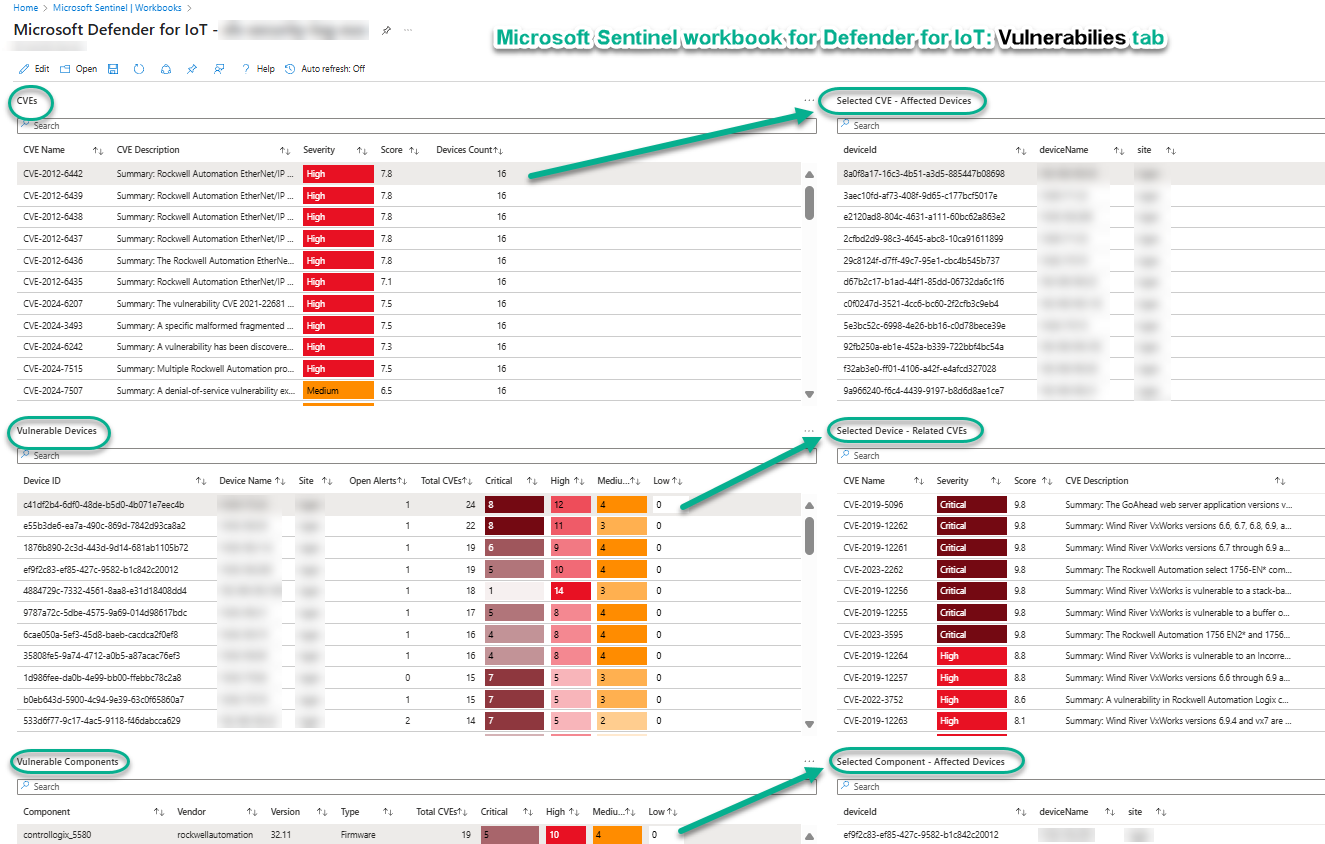Open the Help question mark item
The height and width of the screenshot is (844, 1325).
tap(258, 69)
